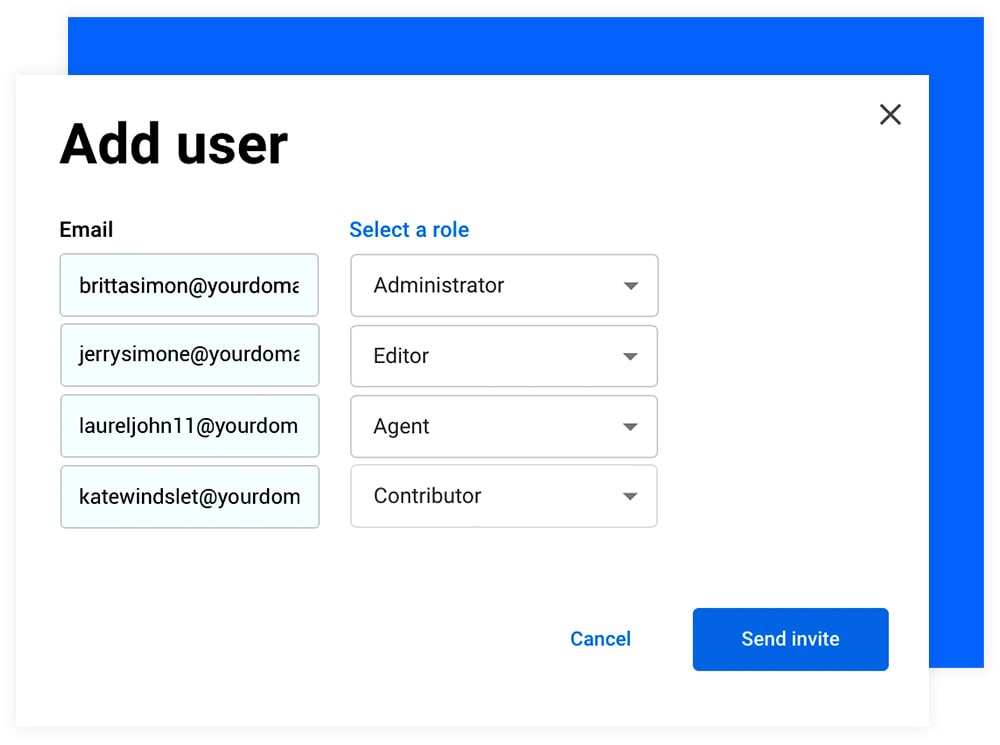The height and width of the screenshot is (745, 1000).
Task: Click into the laureljohn11 email field
Action: 189,426
